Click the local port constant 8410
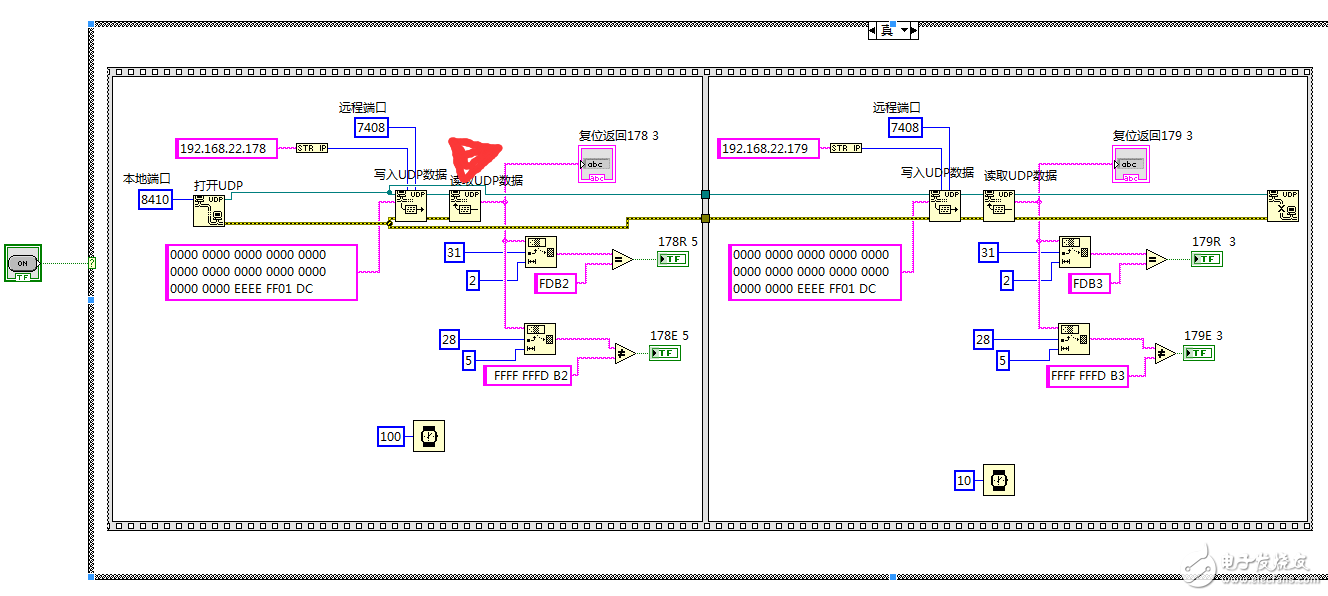This screenshot has height=596, width=1328. [155, 200]
